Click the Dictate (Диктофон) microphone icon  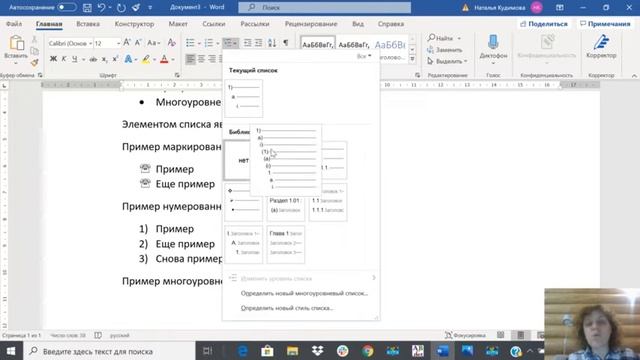click(x=493, y=42)
